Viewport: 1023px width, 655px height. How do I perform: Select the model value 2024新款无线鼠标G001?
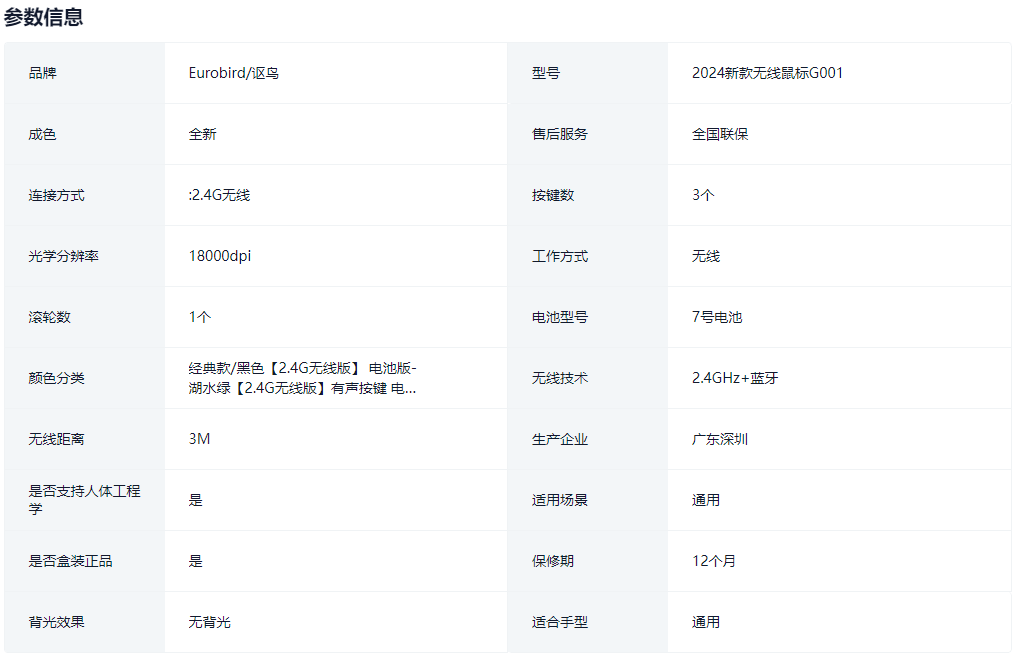[x=767, y=73]
